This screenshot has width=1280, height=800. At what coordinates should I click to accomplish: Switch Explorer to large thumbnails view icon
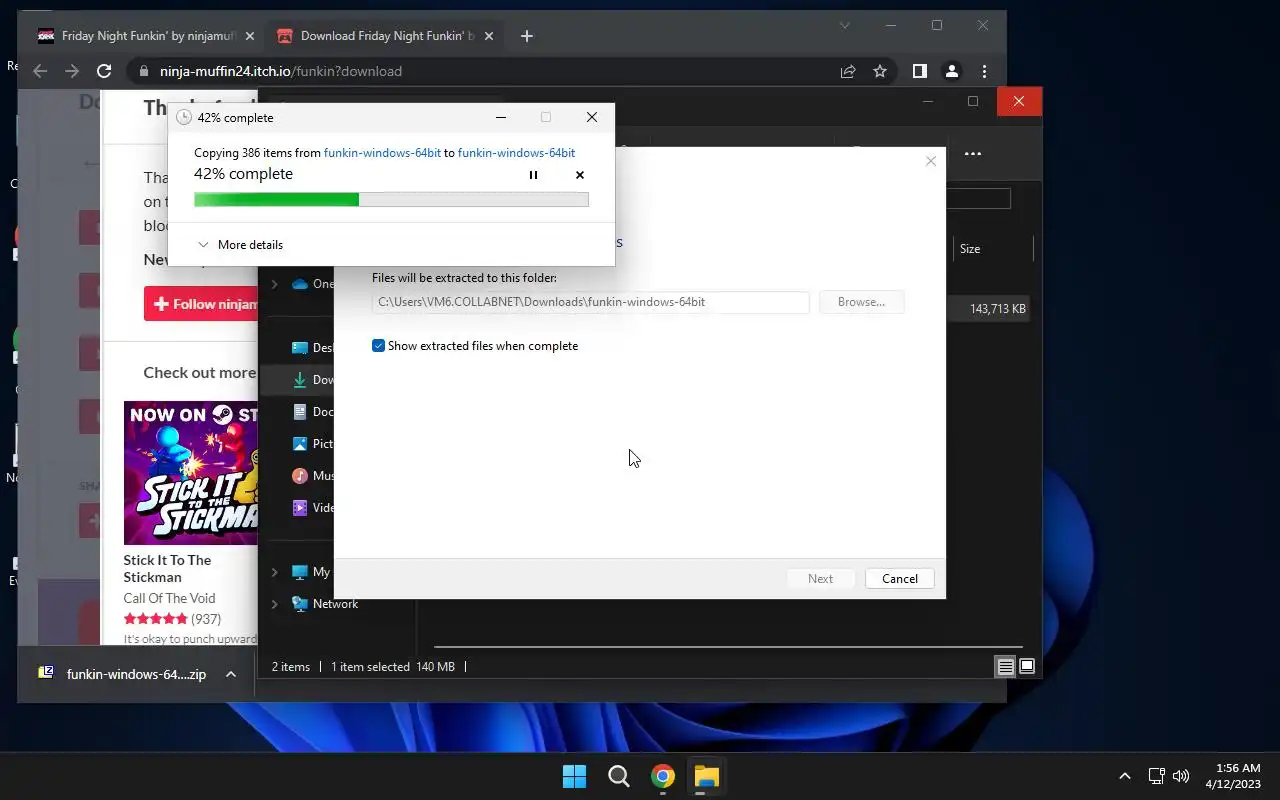[x=1026, y=667]
